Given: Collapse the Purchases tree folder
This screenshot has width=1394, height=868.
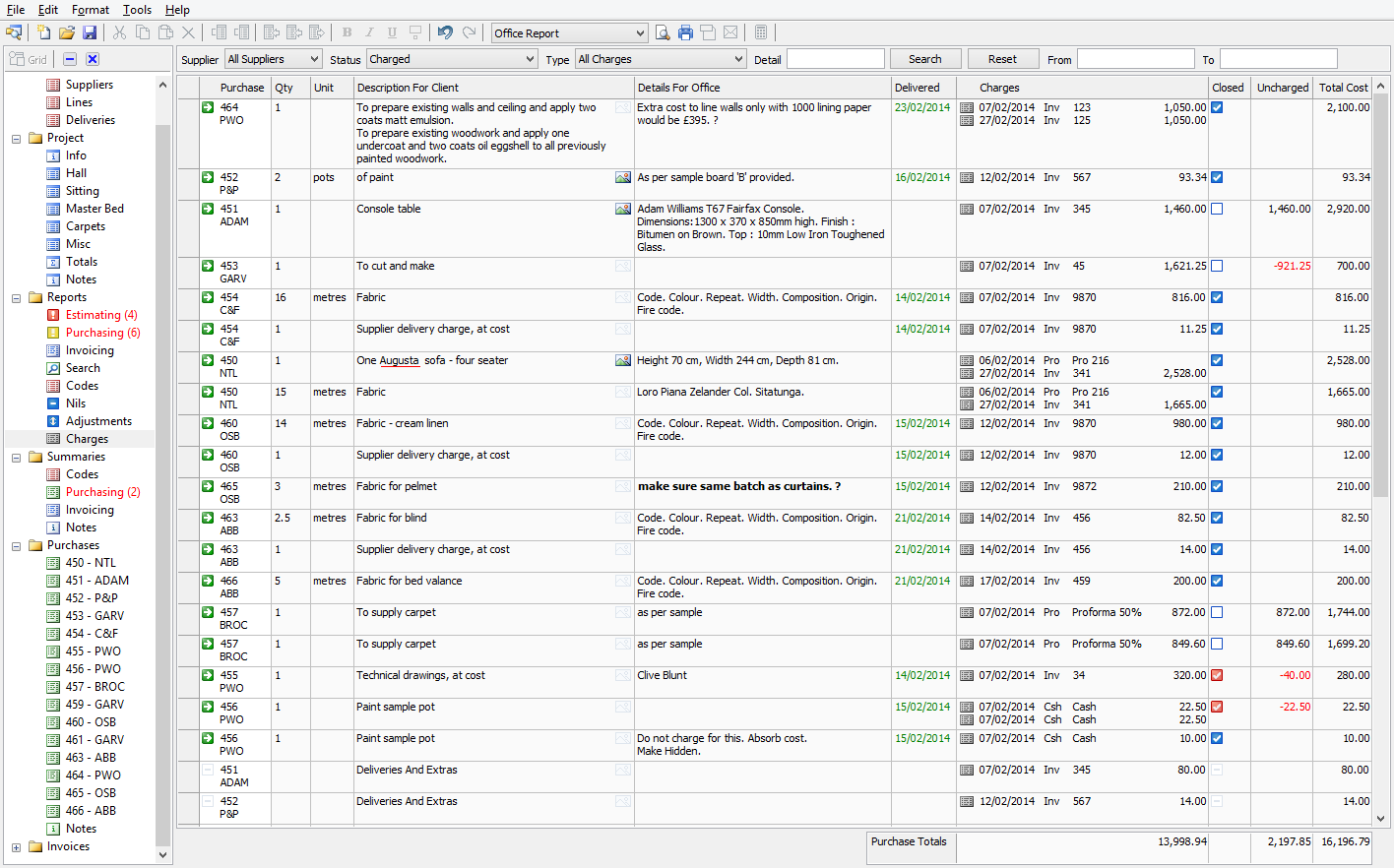Looking at the screenshot, I should coord(16,546).
